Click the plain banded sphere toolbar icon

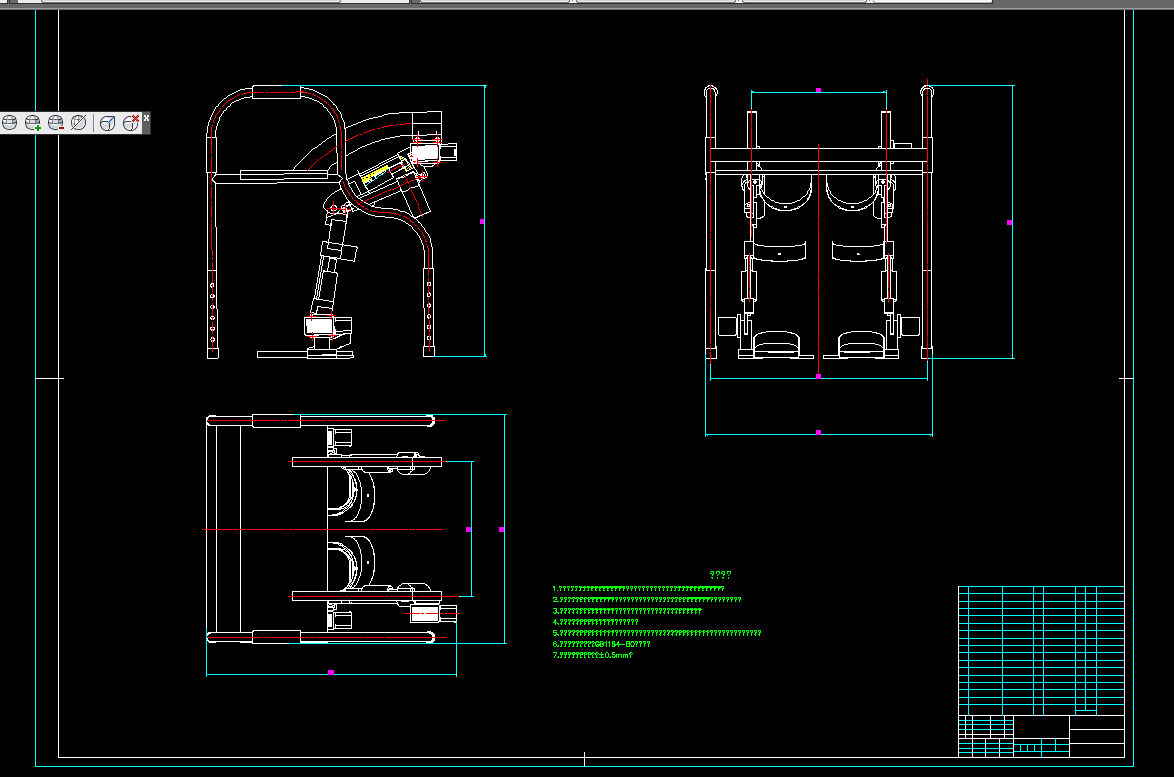[x=10, y=123]
